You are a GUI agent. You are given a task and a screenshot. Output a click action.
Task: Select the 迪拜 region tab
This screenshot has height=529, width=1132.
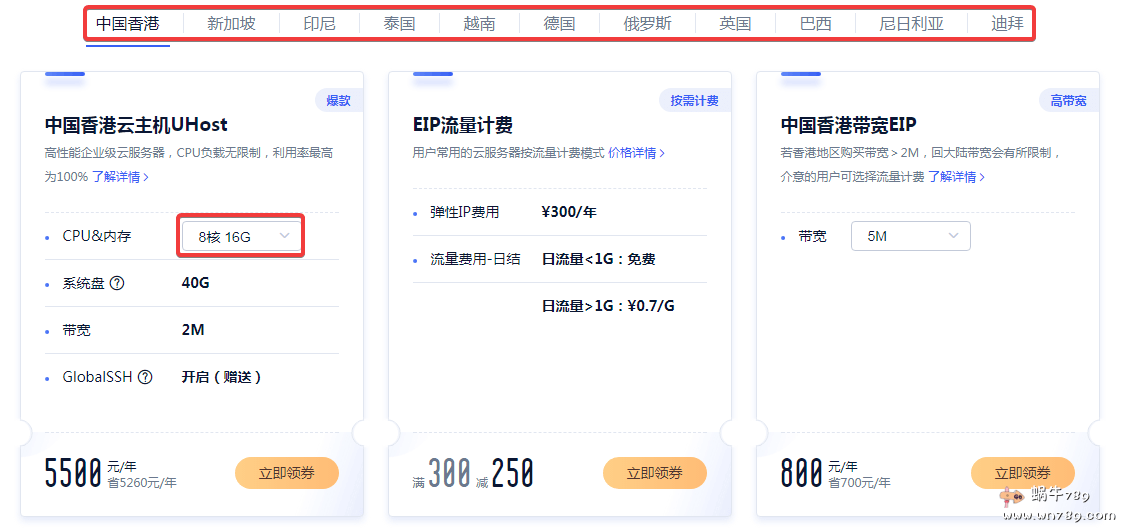click(x=1007, y=24)
